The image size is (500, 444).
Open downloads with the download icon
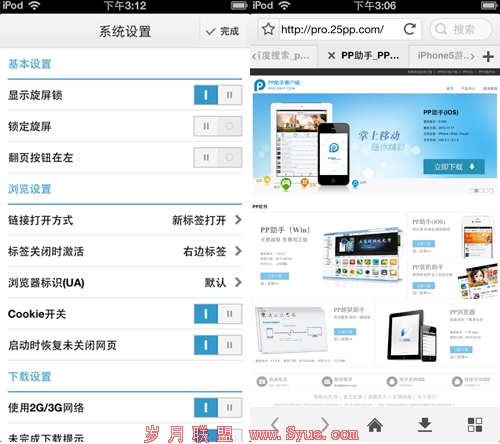point(425,425)
